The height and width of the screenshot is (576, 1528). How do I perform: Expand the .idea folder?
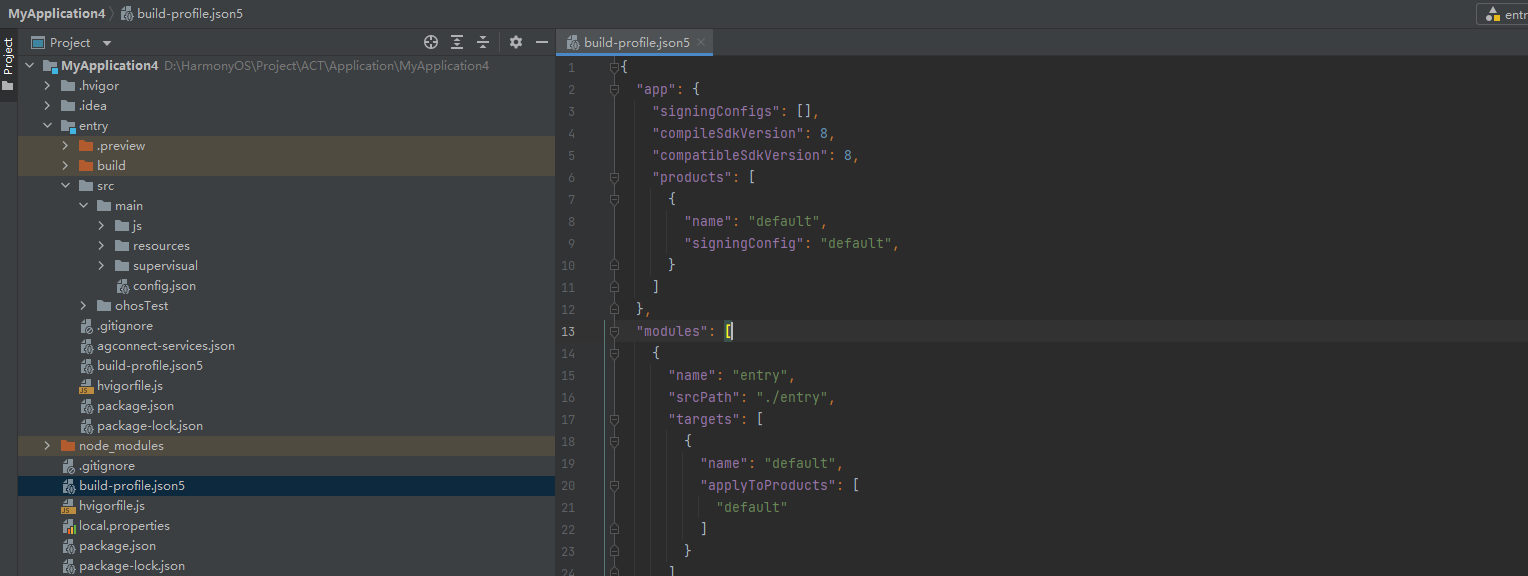tap(47, 106)
